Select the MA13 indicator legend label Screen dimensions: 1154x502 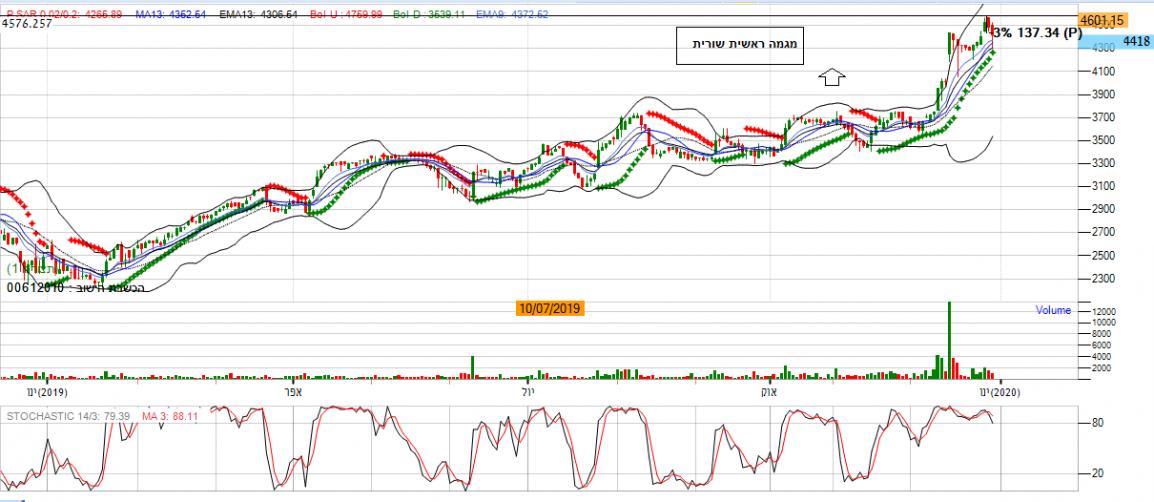point(176,13)
